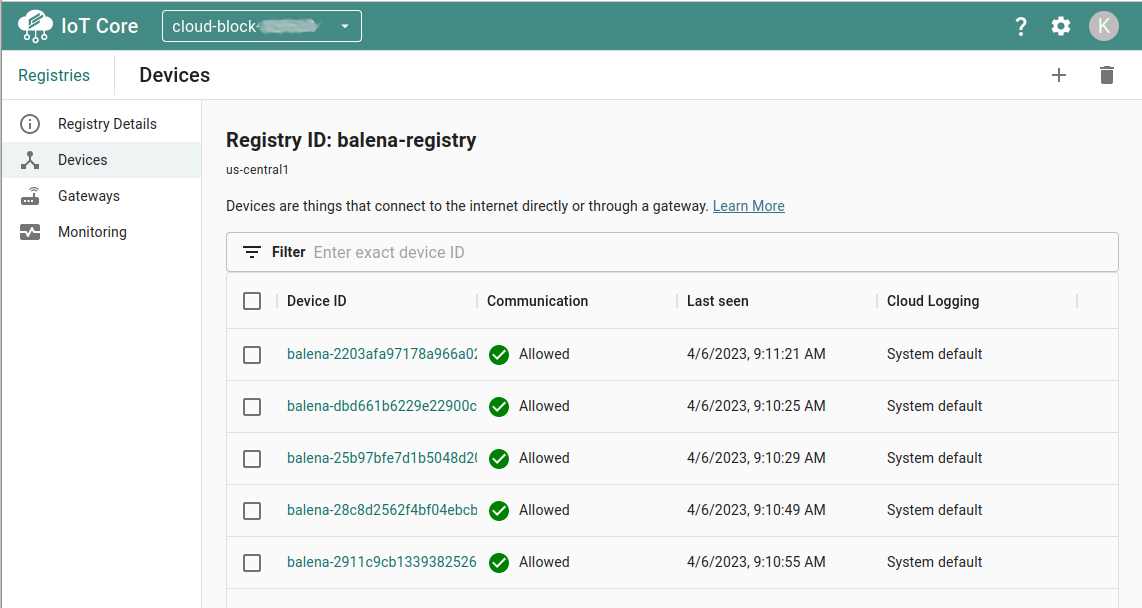This screenshot has height=608, width=1142.
Task: Toggle the select-all checkbox in table header
Action: (x=252, y=301)
